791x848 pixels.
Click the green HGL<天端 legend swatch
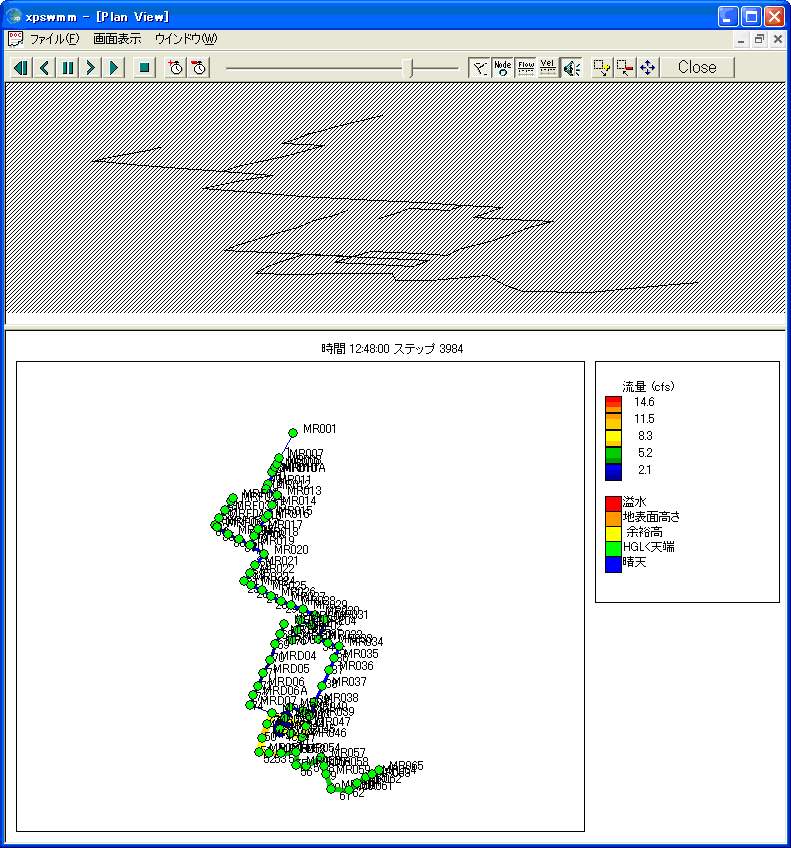[x=613, y=548]
